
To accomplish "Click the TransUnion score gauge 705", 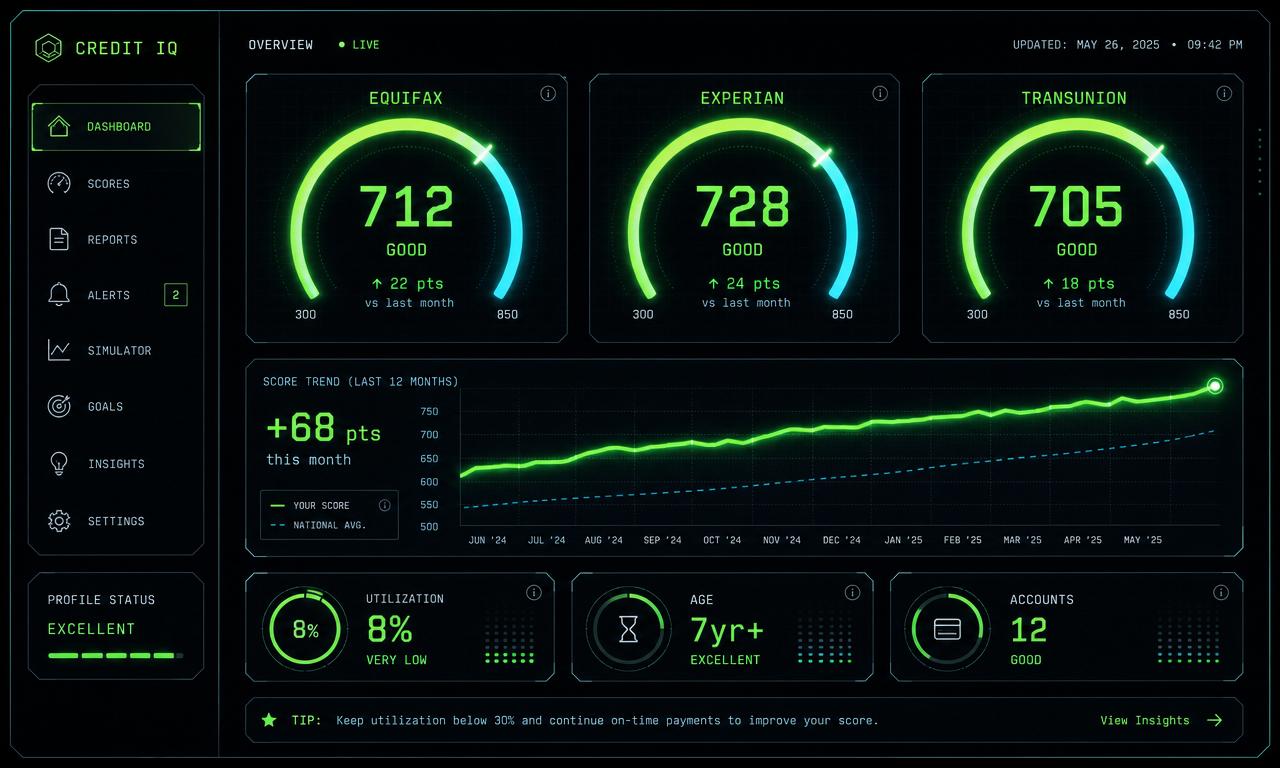I will 1077,209.
